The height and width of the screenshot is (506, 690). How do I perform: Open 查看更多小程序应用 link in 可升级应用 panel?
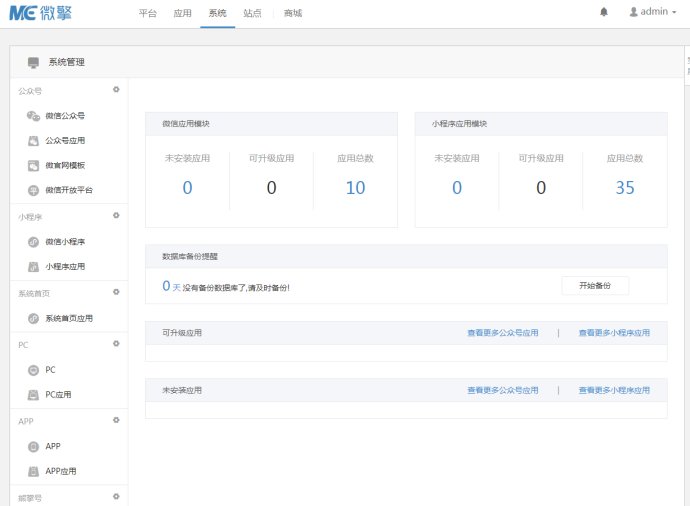[x=614, y=333]
